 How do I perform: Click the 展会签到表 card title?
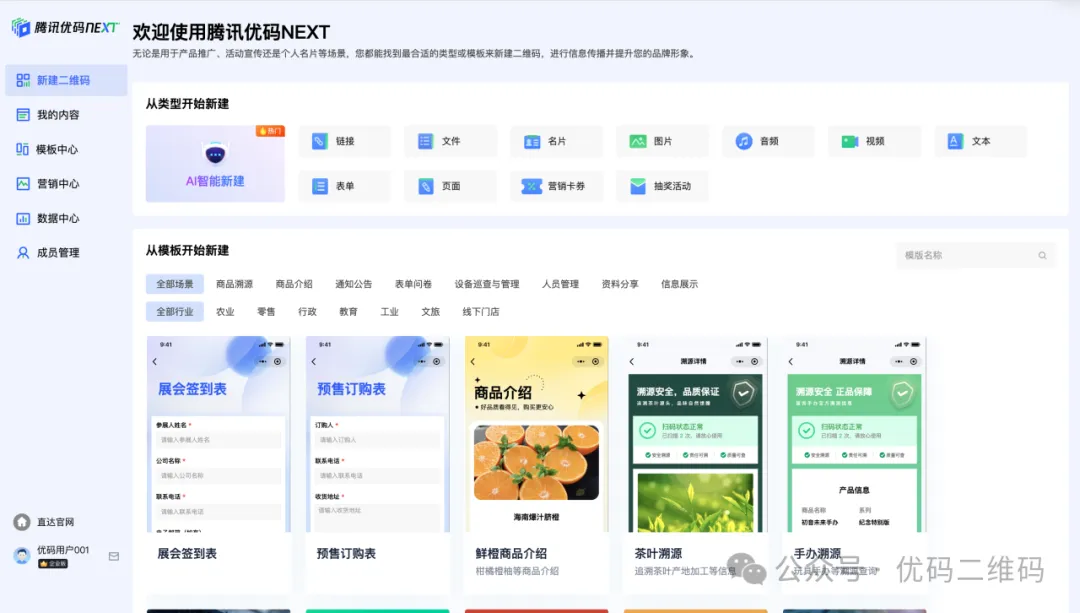pyautogui.click(x=187, y=554)
